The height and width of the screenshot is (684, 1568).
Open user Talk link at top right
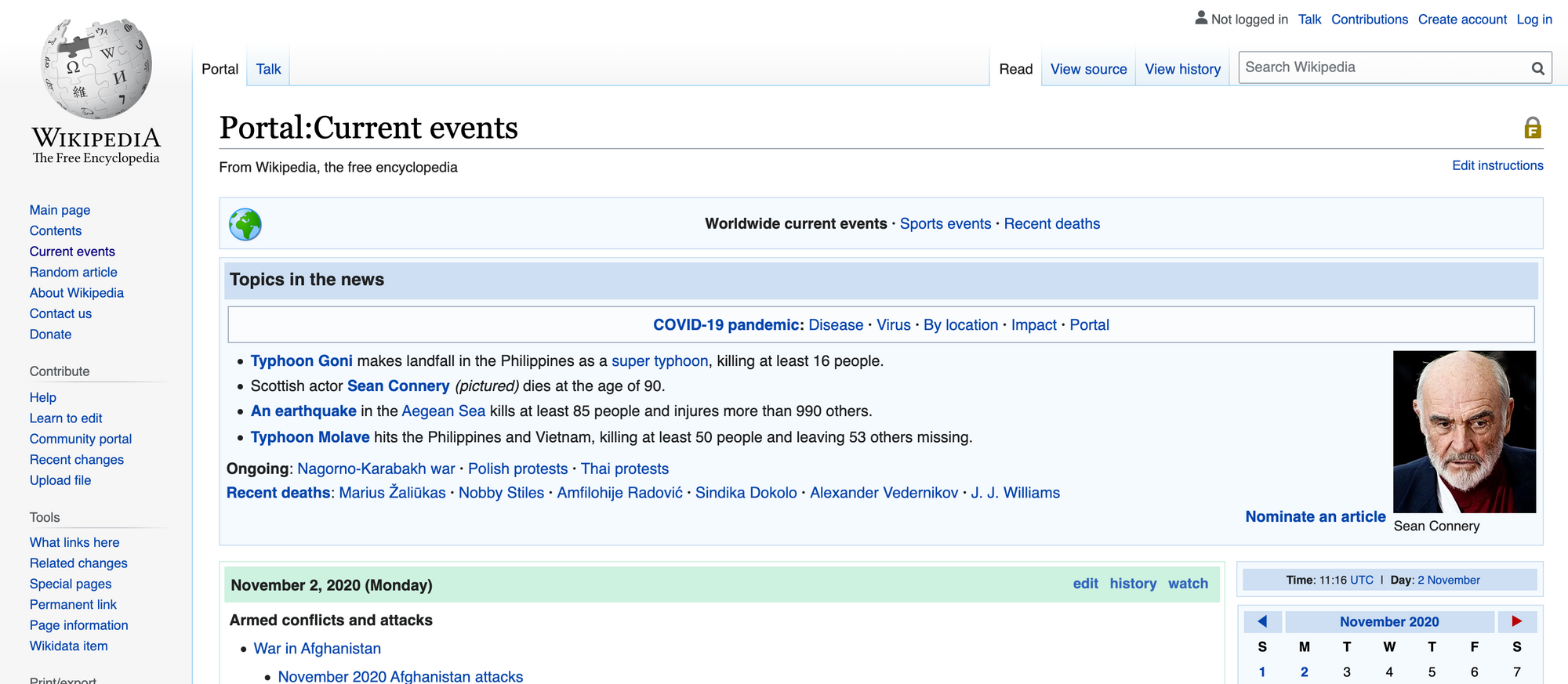1309,20
